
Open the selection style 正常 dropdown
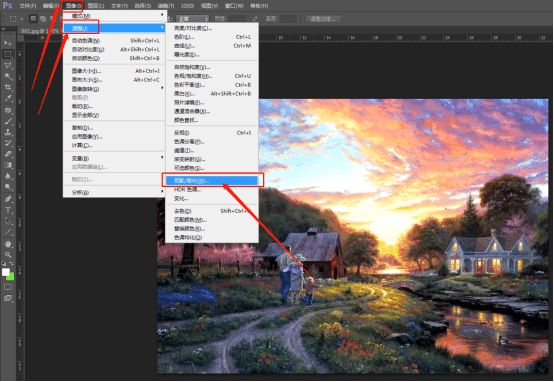pyautogui.click(x=193, y=19)
